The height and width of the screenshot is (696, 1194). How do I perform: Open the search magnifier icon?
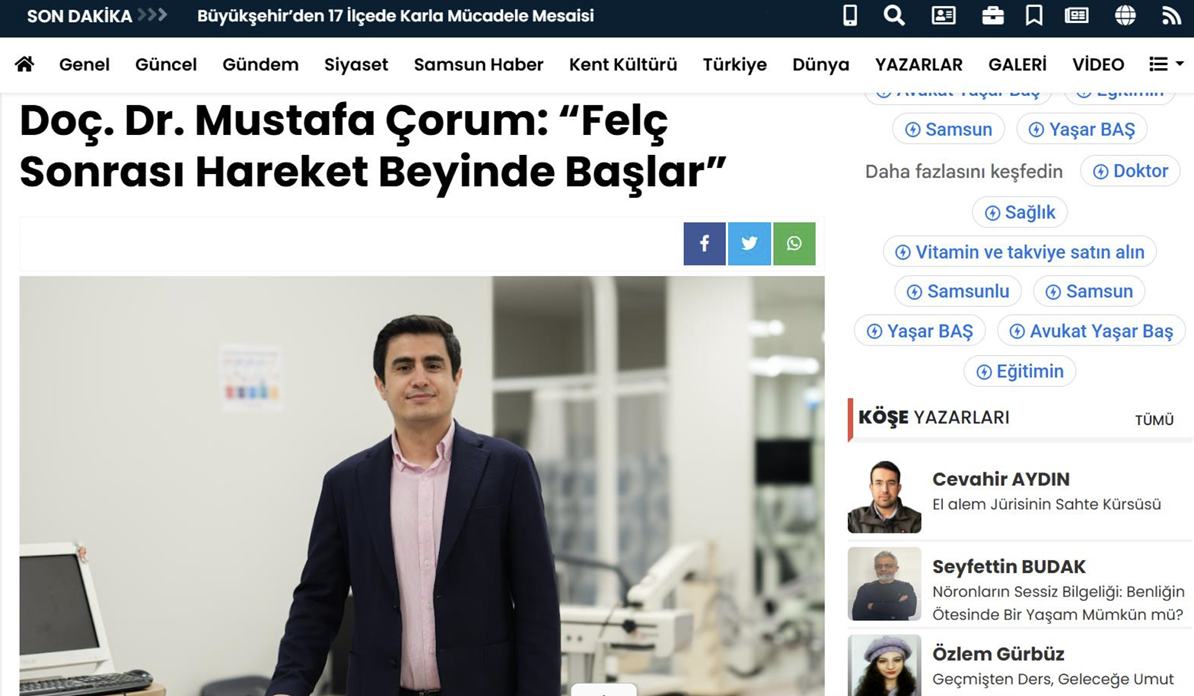(x=894, y=16)
